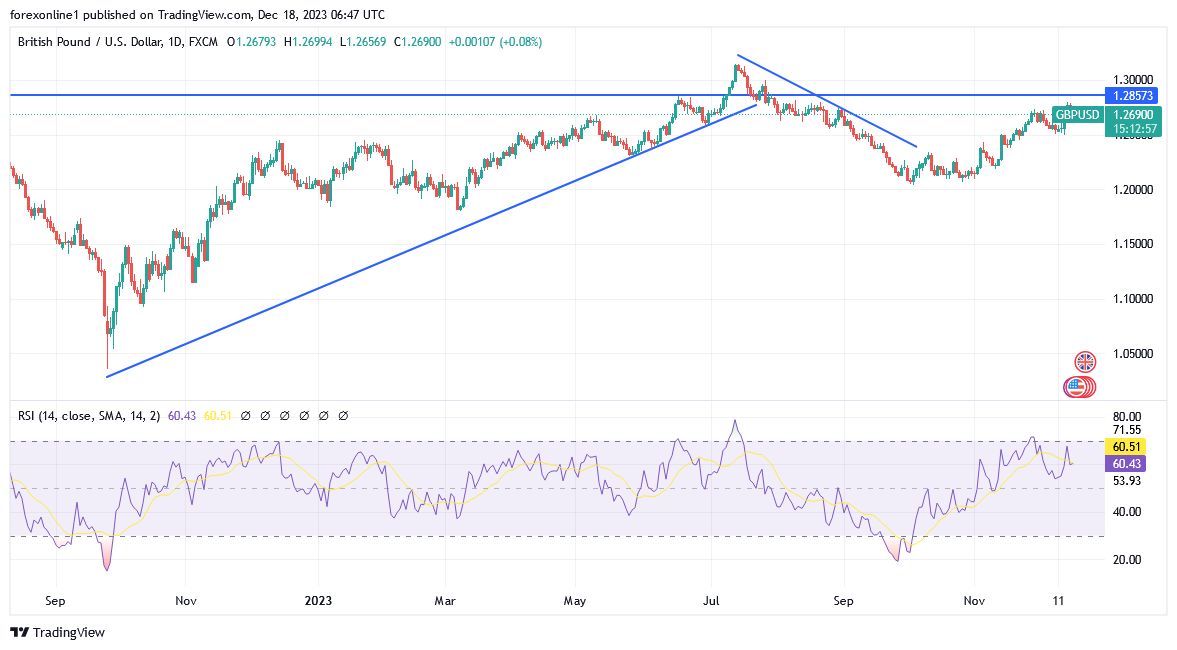The image size is (1177, 650).
Task: Open the British Pound / U.S. Dollar symbol selector
Action: point(90,41)
